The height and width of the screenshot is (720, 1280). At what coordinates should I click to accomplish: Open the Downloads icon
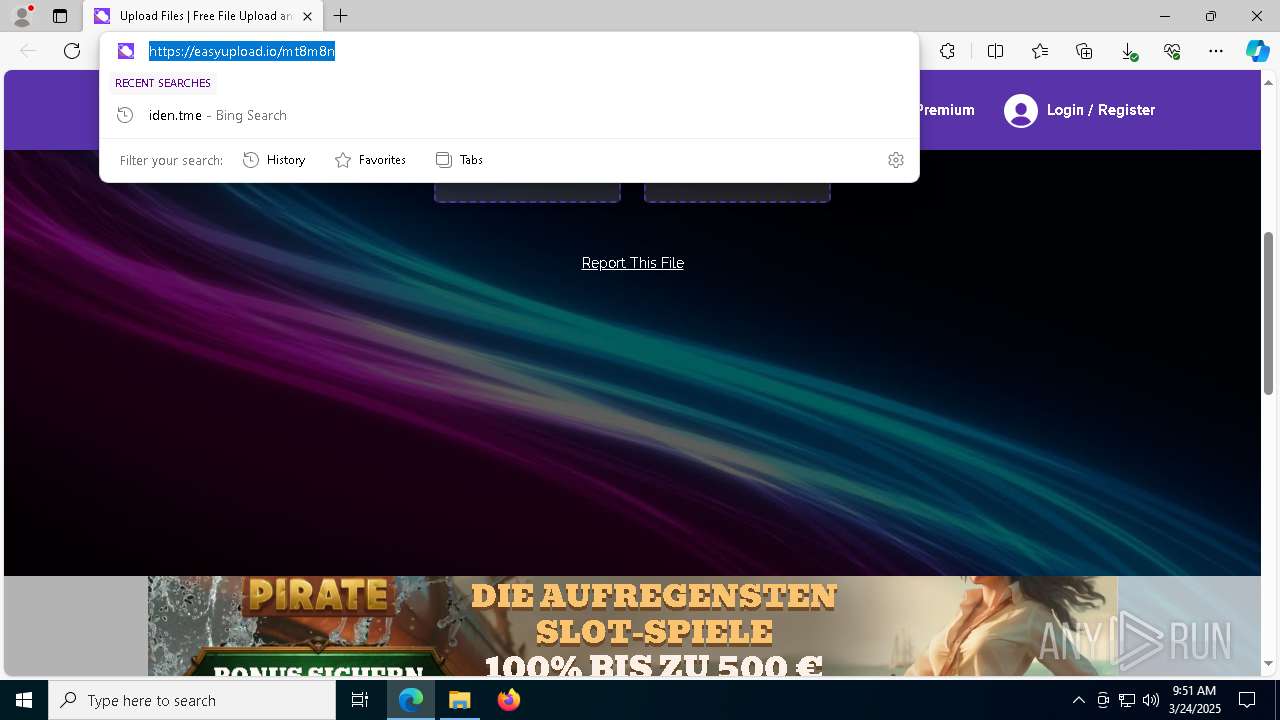[x=1128, y=51]
